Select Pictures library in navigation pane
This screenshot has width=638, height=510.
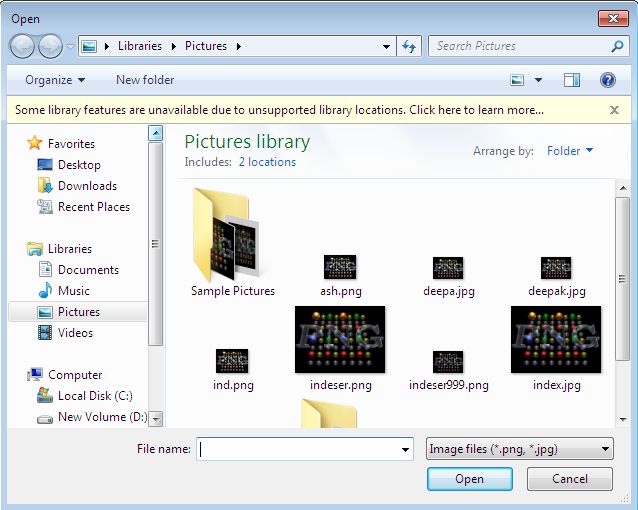pyautogui.click(x=77, y=312)
